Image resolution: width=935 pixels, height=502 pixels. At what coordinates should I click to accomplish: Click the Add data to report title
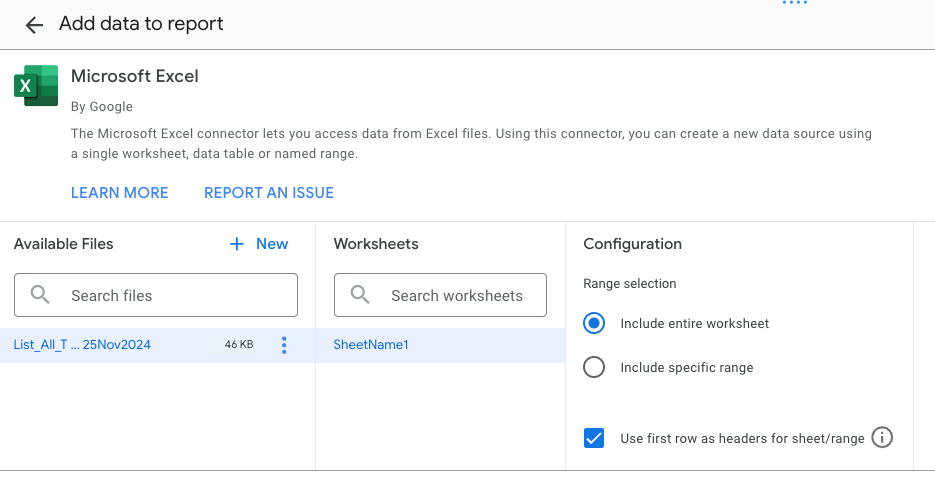coord(141,24)
